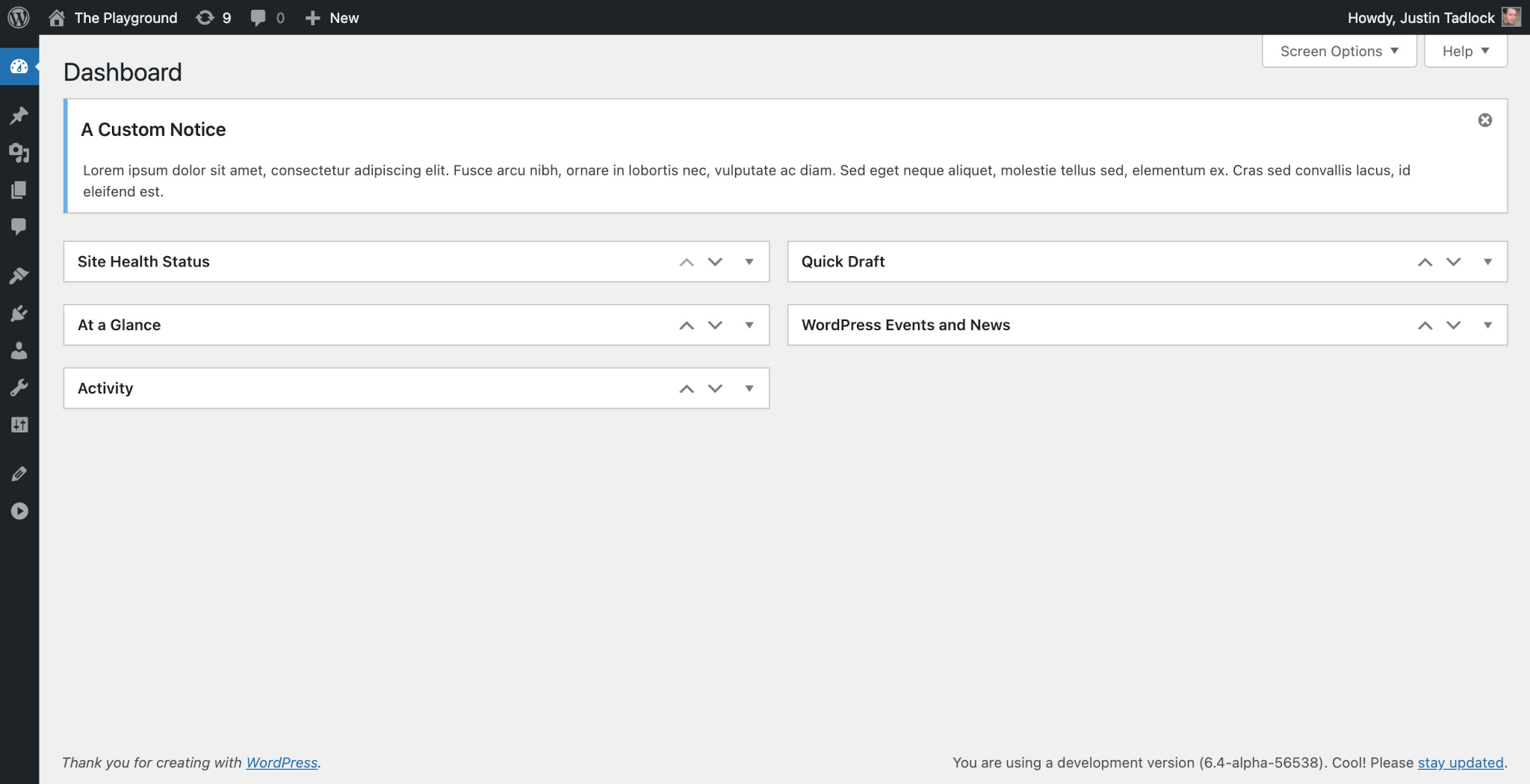Open the Pages sidebar icon
The image size is (1530, 784).
(x=19, y=190)
